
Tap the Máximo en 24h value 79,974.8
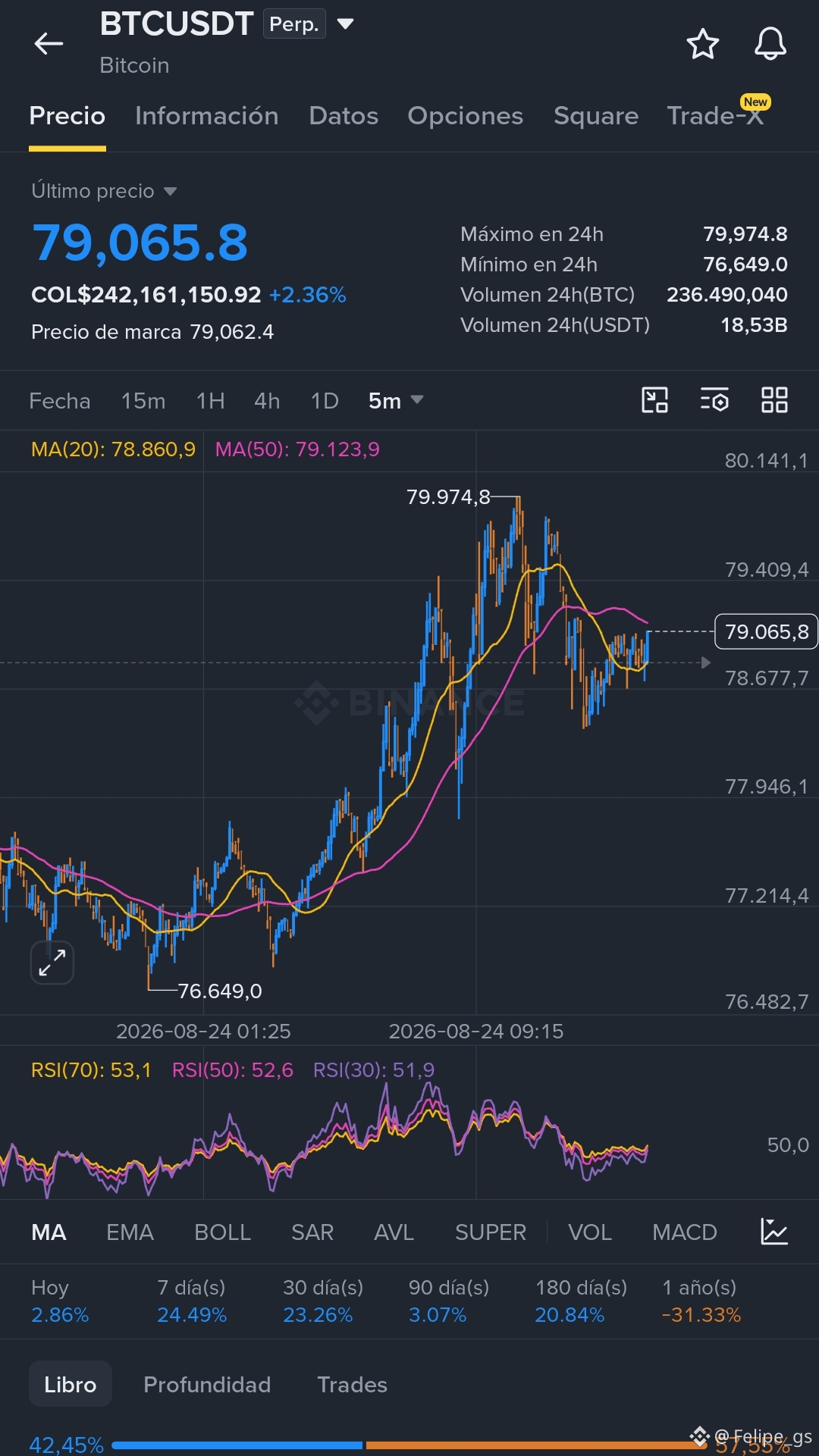click(x=745, y=234)
